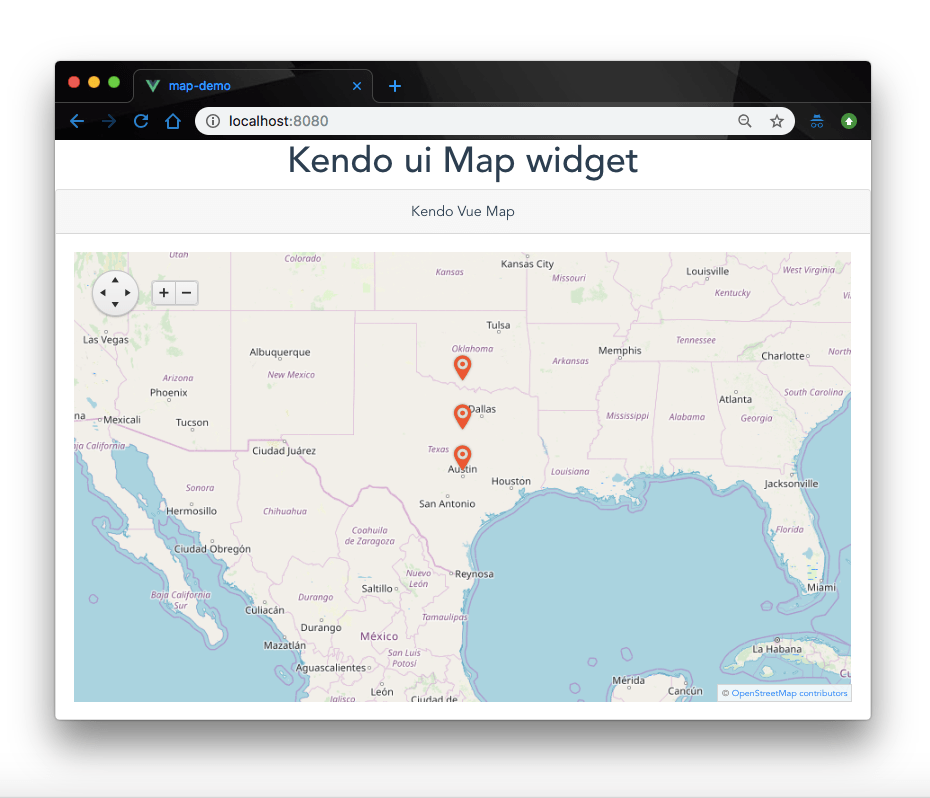Click the Mérida city label
930x798 pixels.
coord(629,681)
